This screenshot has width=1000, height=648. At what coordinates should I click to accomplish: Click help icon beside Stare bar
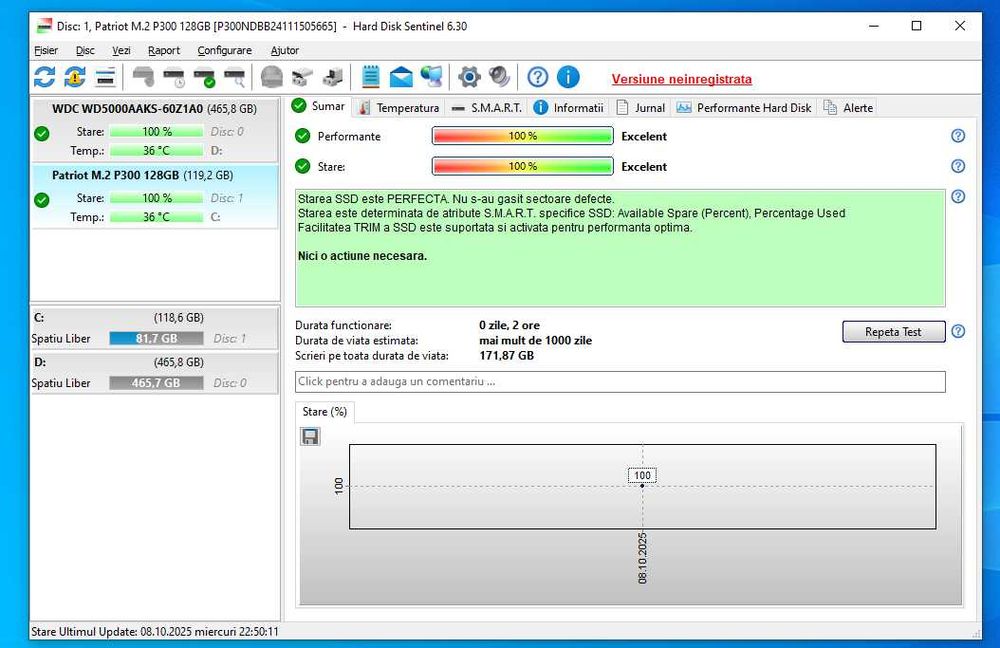point(958,166)
